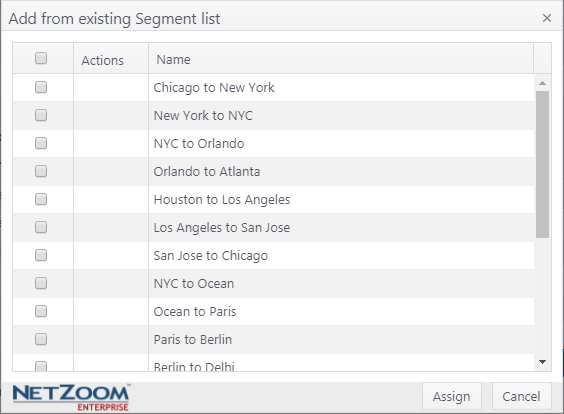Screen dimensions: 564x414
Task: Check the New York to NYC segment
Action: 41,115
